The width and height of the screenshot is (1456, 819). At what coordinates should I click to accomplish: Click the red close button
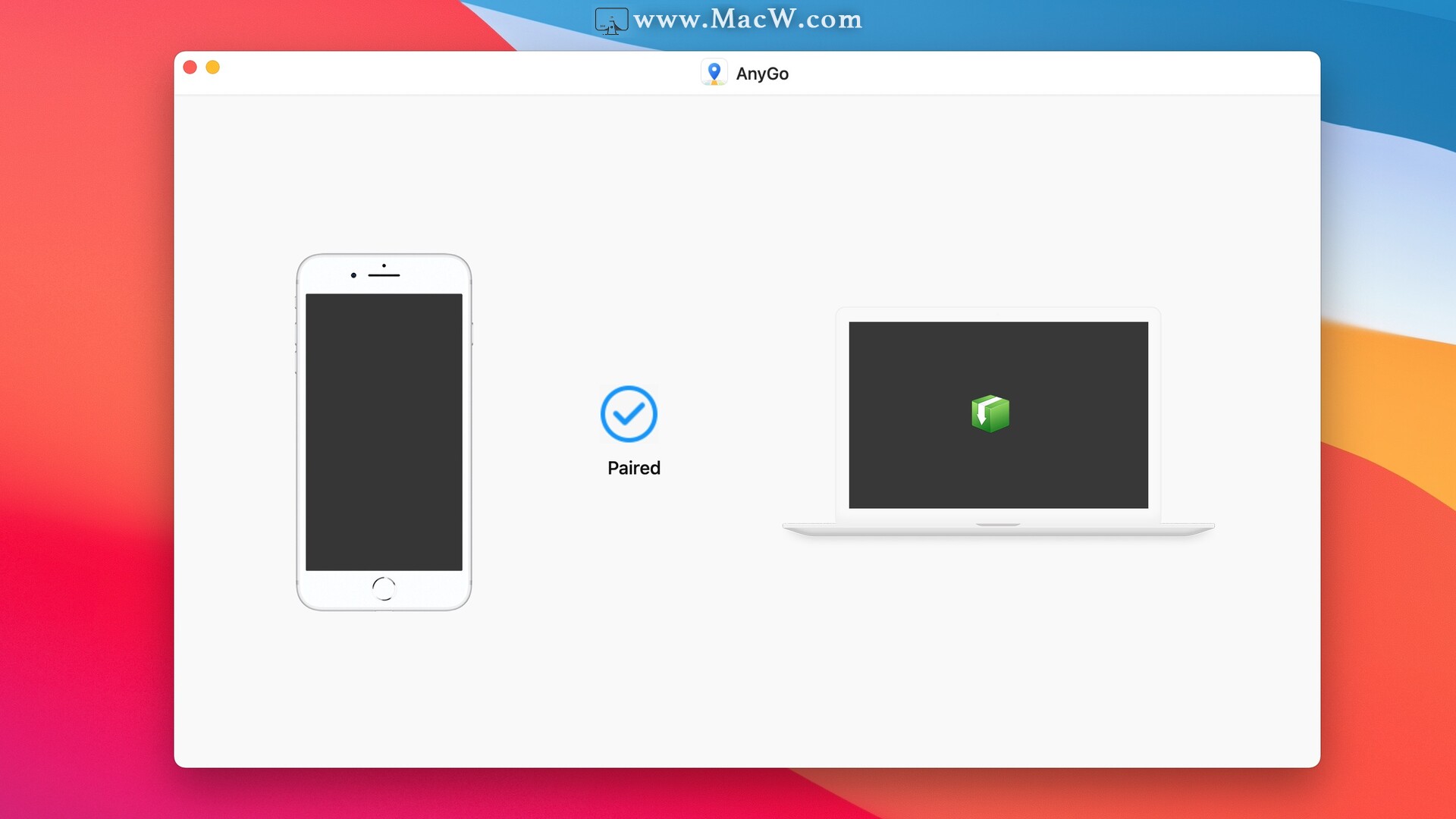(x=191, y=67)
